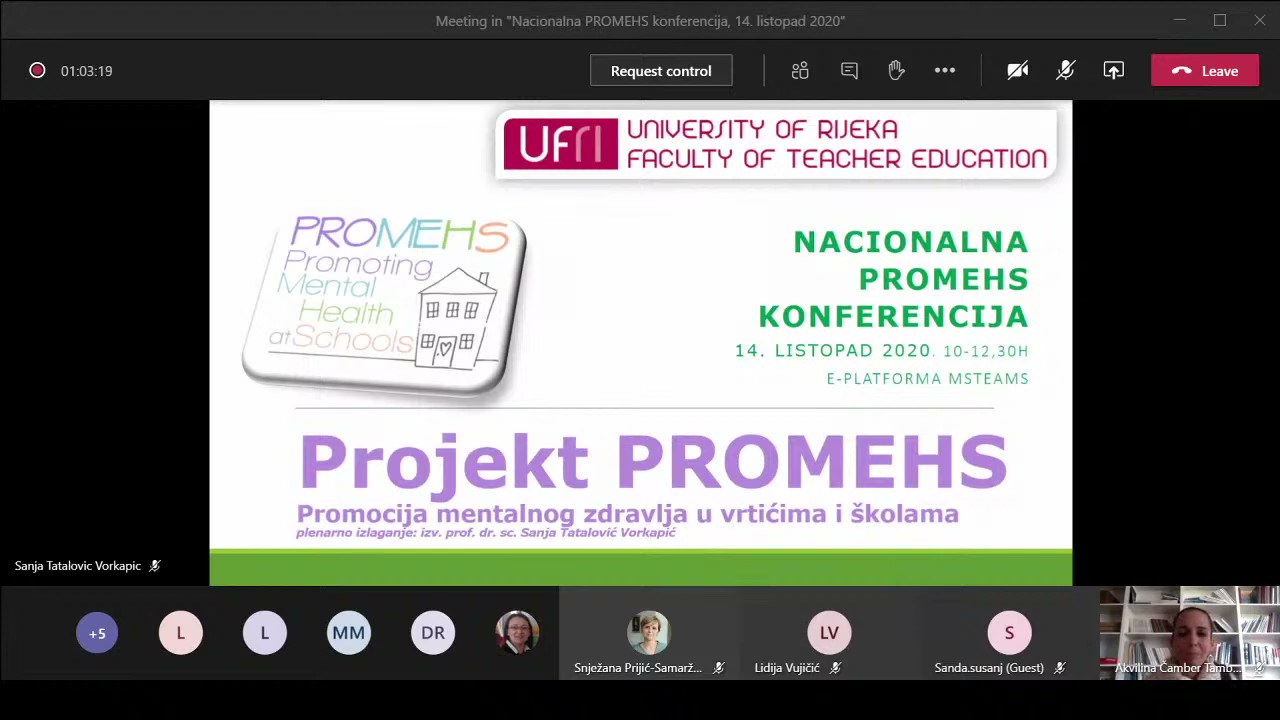Raise your hand icon

[896, 70]
